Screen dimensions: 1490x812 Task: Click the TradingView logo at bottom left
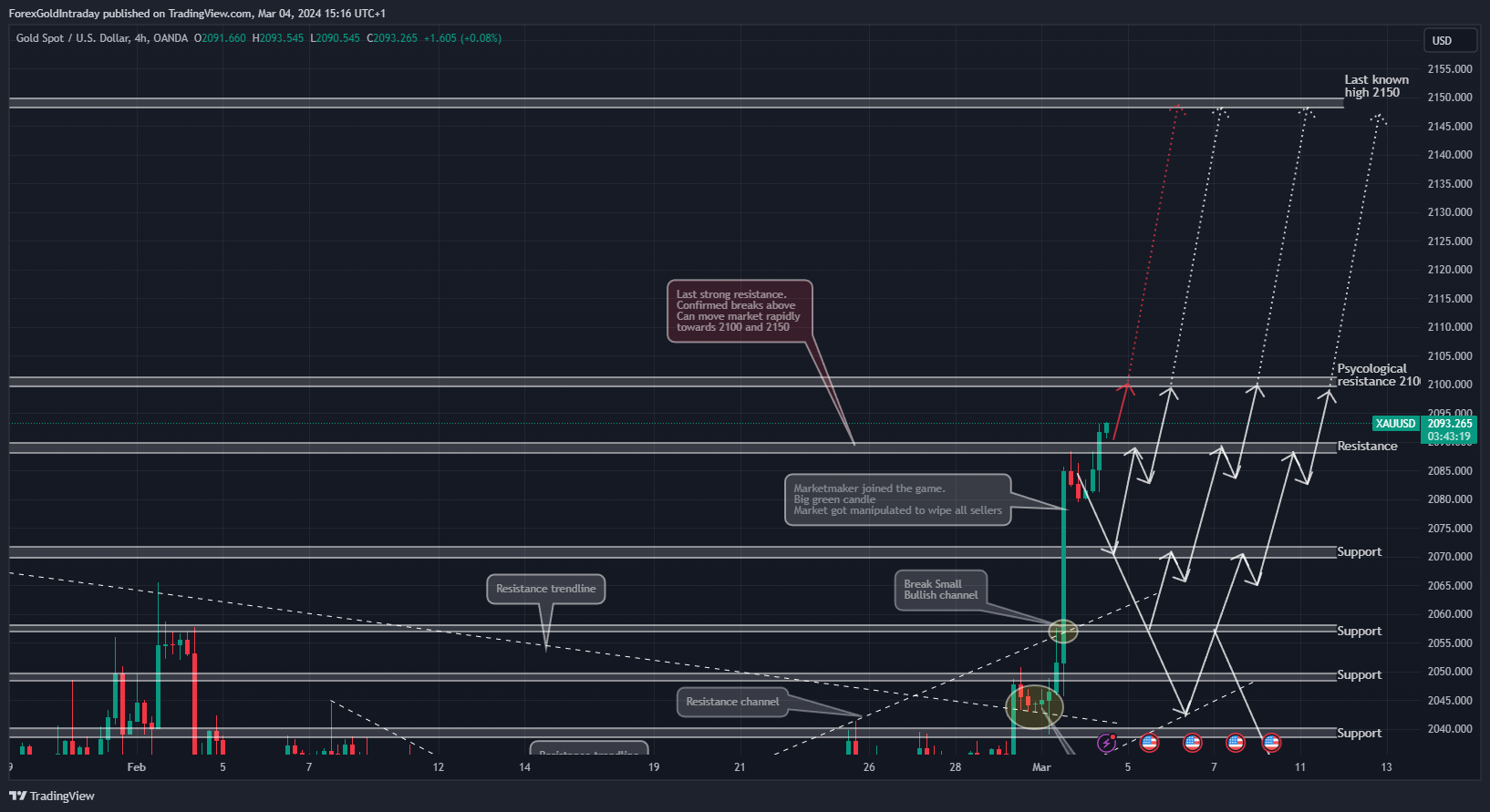(52, 796)
